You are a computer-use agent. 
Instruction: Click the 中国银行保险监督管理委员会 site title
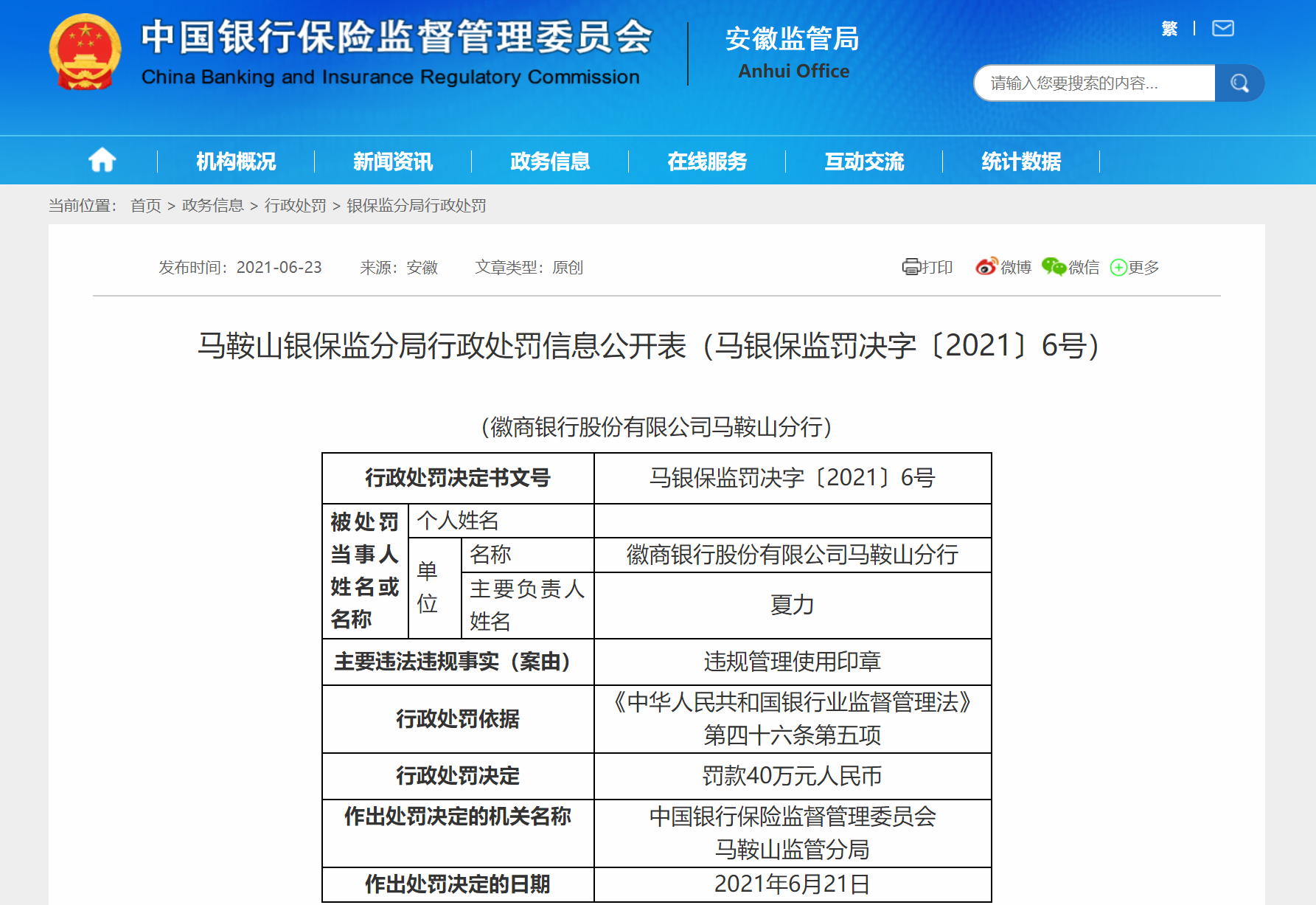point(397,37)
